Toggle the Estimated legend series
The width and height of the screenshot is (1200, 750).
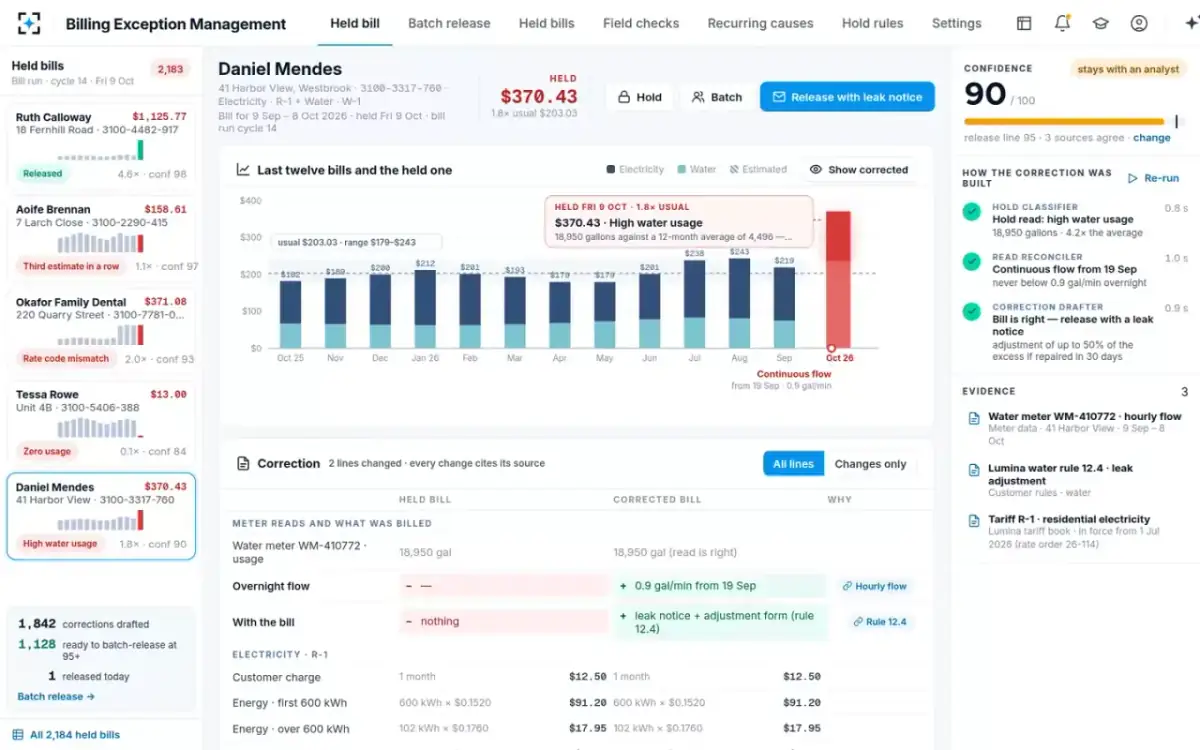[x=758, y=170]
